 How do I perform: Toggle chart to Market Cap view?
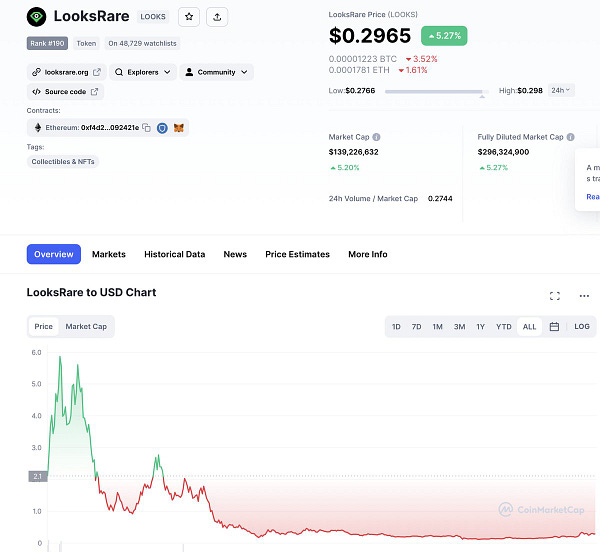click(86, 326)
